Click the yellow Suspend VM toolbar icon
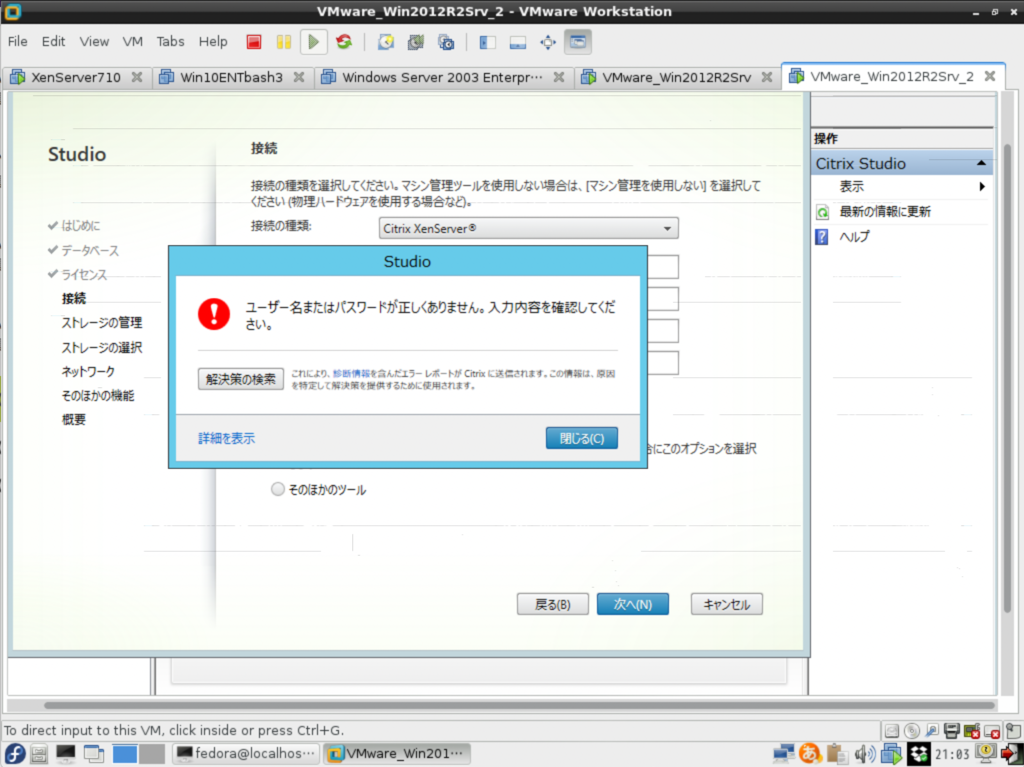Viewport: 1024px width, 767px height. 283,42
